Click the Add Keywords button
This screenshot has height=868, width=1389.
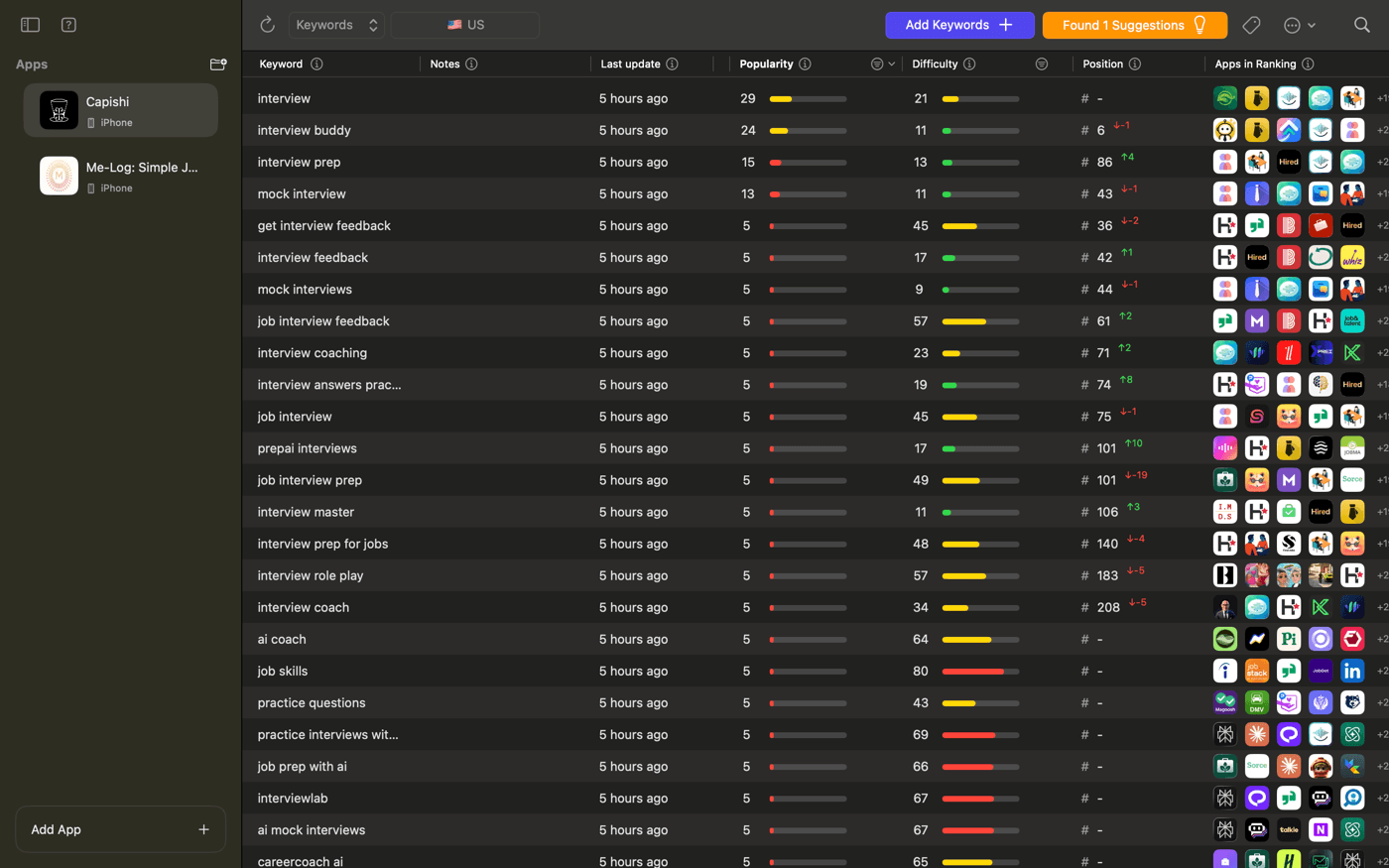[x=959, y=25]
